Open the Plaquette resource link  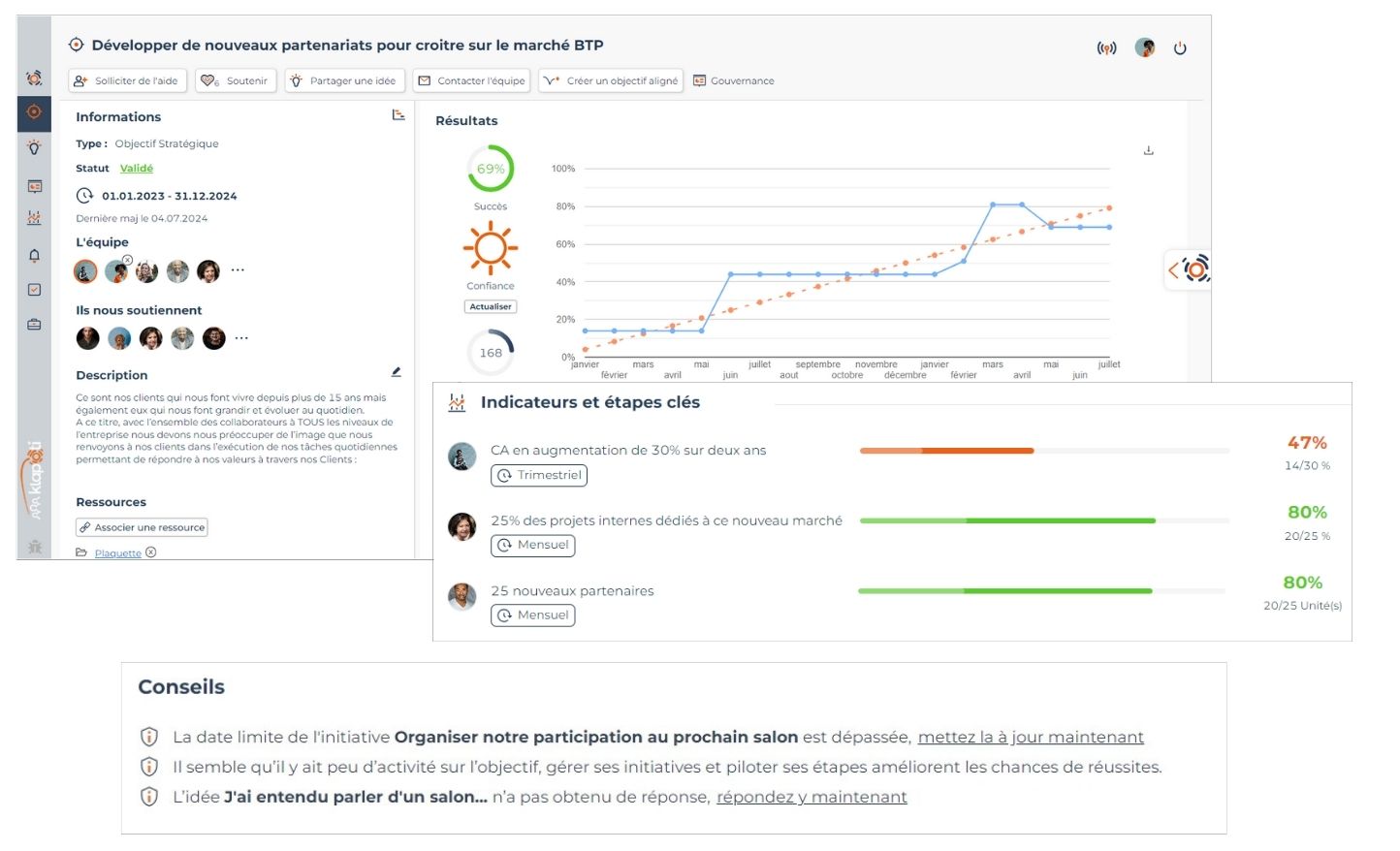click(118, 553)
